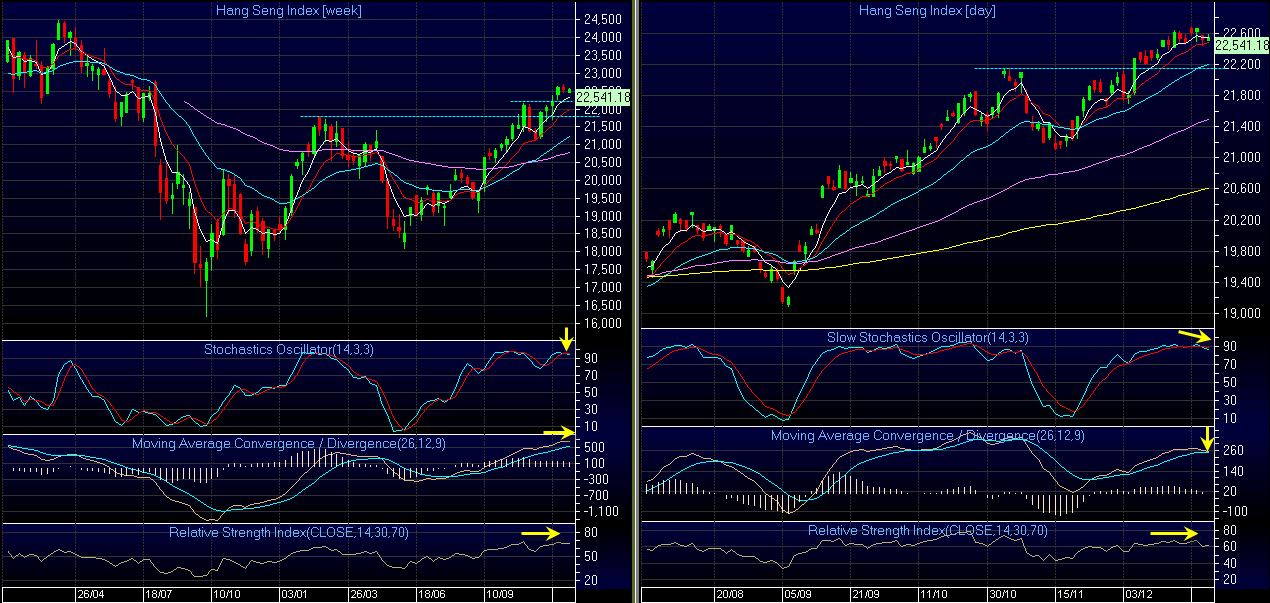Click the daily Relative Strength Index panel title

(x=928, y=530)
